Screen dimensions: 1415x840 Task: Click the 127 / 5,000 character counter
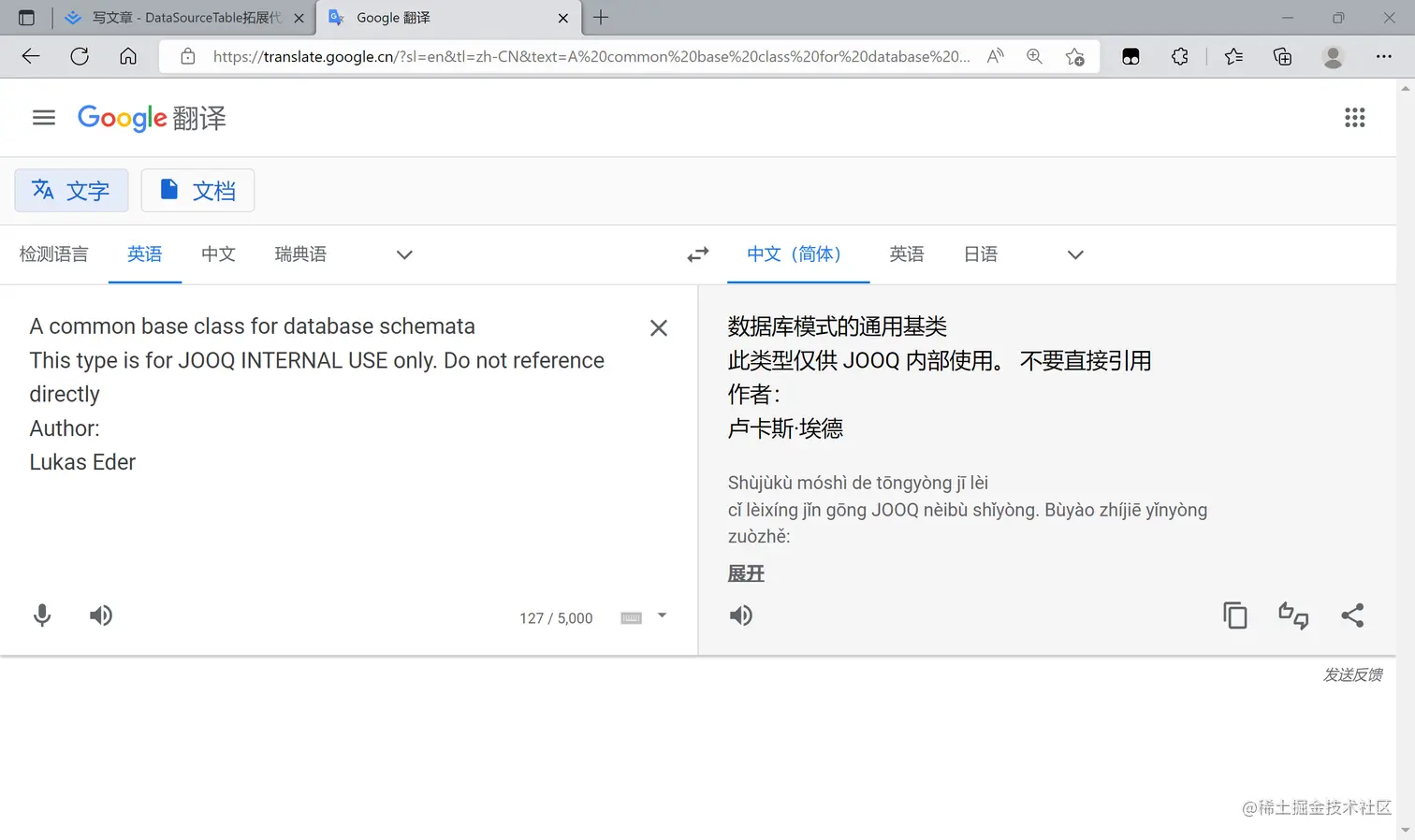(x=556, y=618)
